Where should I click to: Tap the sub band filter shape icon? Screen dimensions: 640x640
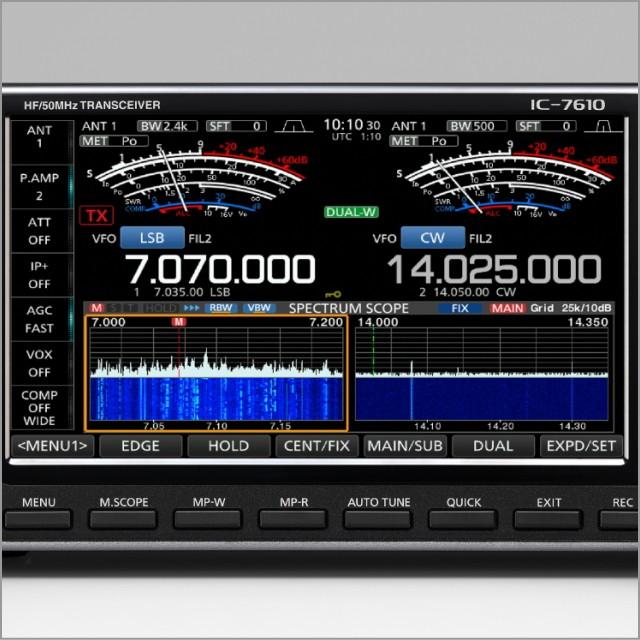[603, 126]
